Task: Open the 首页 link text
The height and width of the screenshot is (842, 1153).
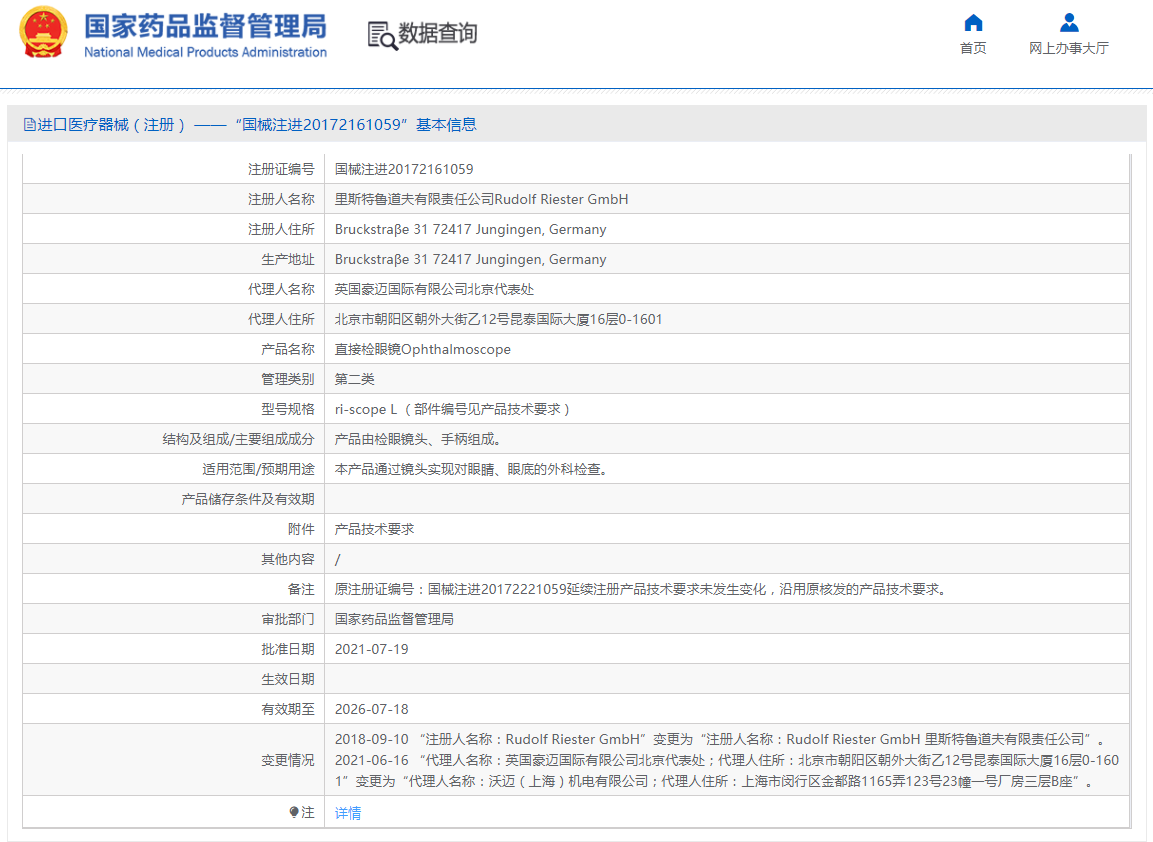Action: 973,49
